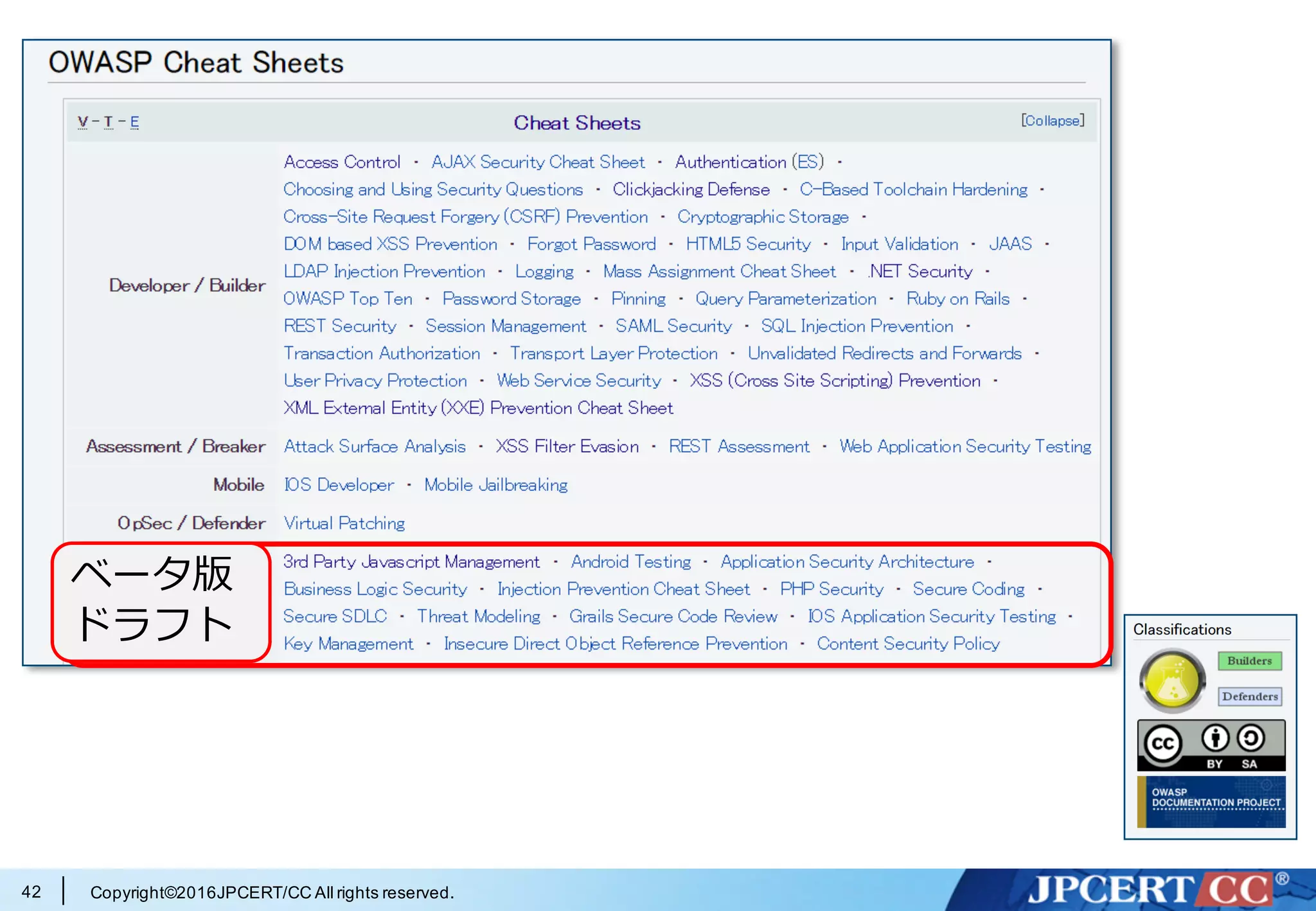Open XSS Filter Evasion link

pos(567,447)
